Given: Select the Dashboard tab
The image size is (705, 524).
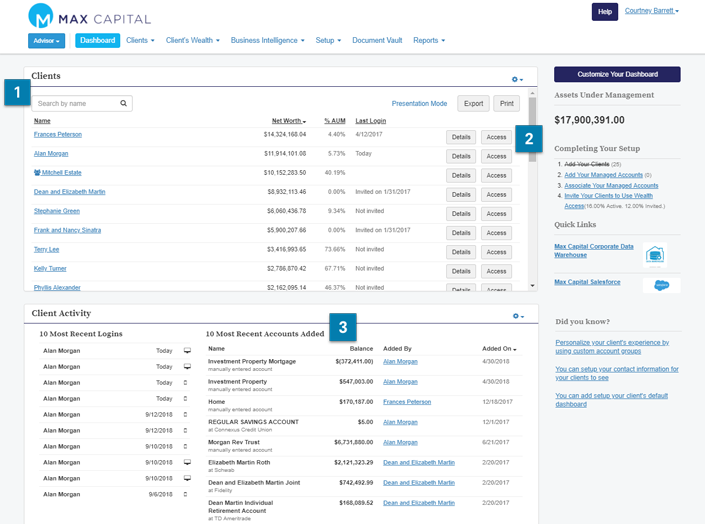Looking at the screenshot, I should point(97,41).
